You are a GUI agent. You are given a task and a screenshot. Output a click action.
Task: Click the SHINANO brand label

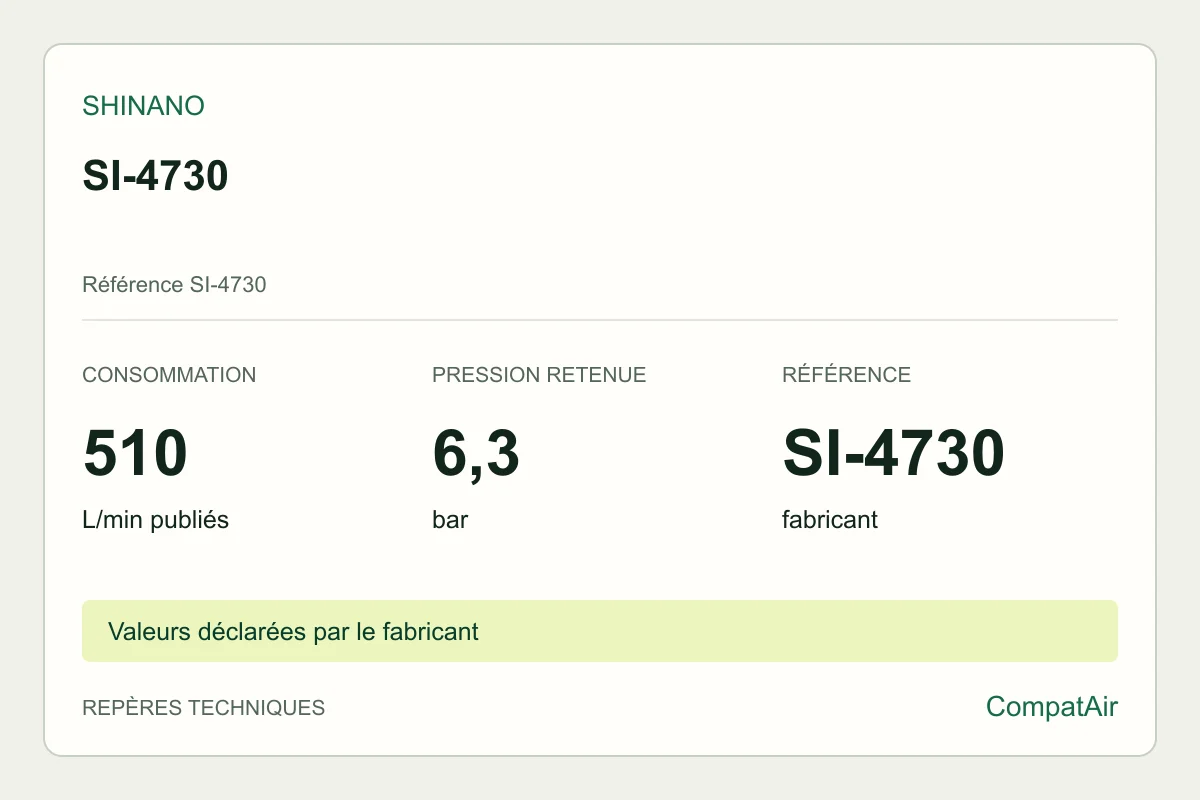143,106
